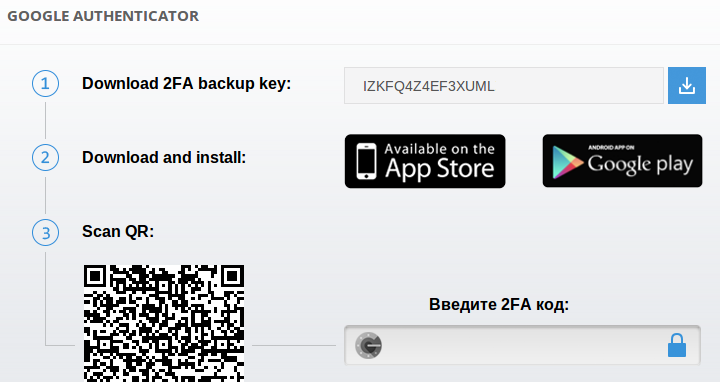
Task: Click the QR code's top-right finder square
Action: tap(233, 276)
